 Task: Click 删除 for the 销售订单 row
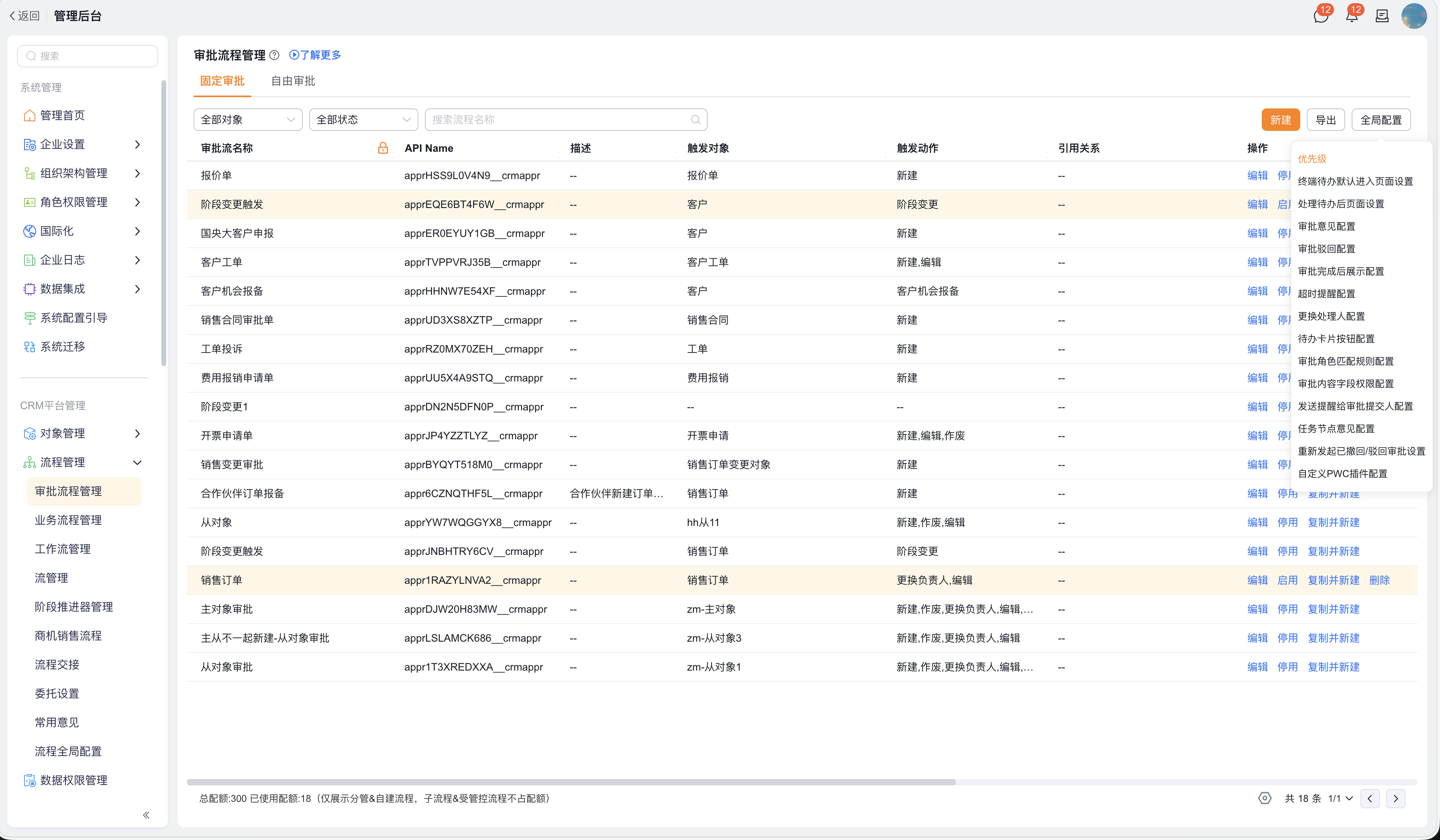pos(1379,580)
